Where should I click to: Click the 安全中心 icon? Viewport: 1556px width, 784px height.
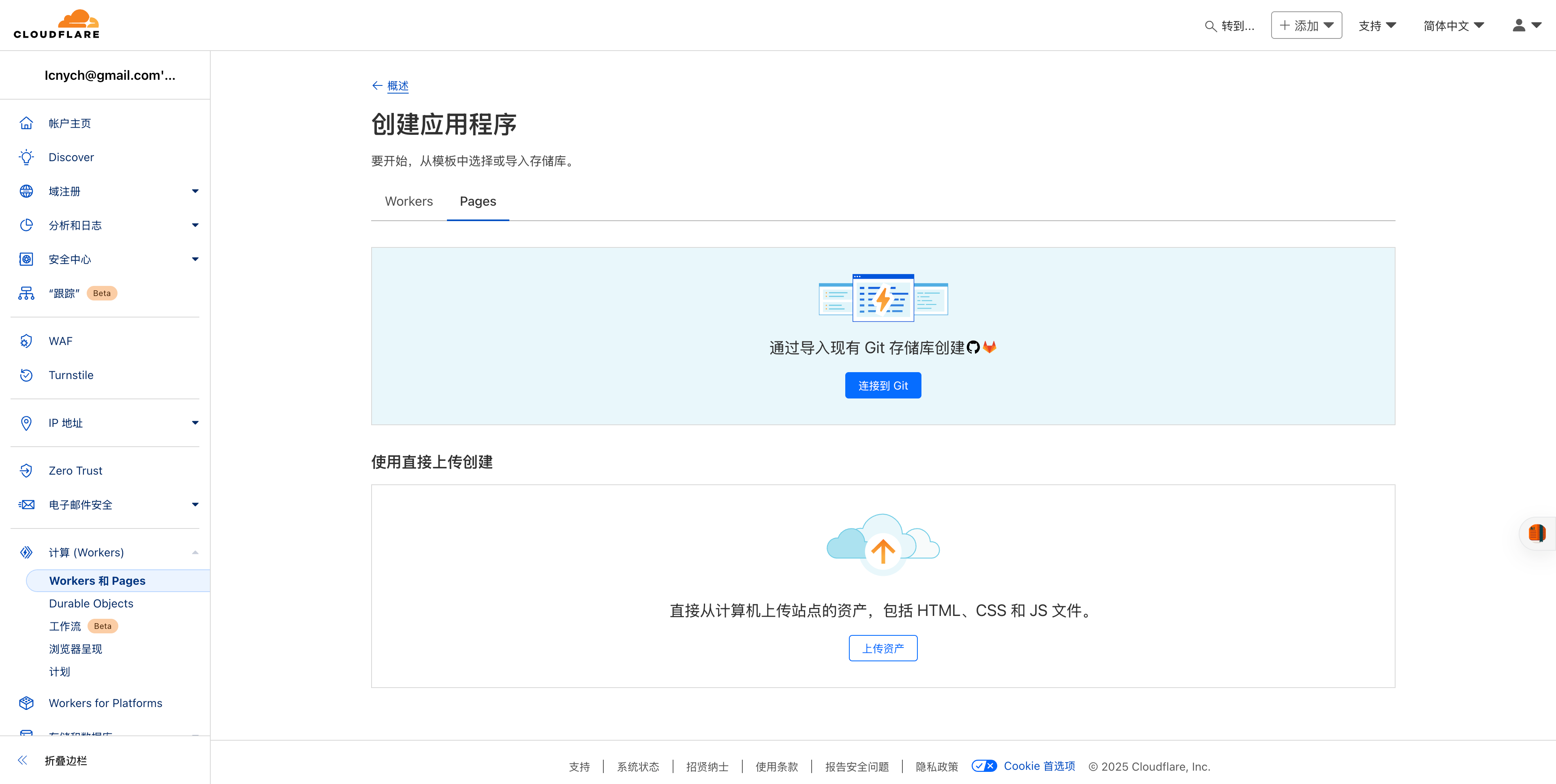click(x=26, y=260)
